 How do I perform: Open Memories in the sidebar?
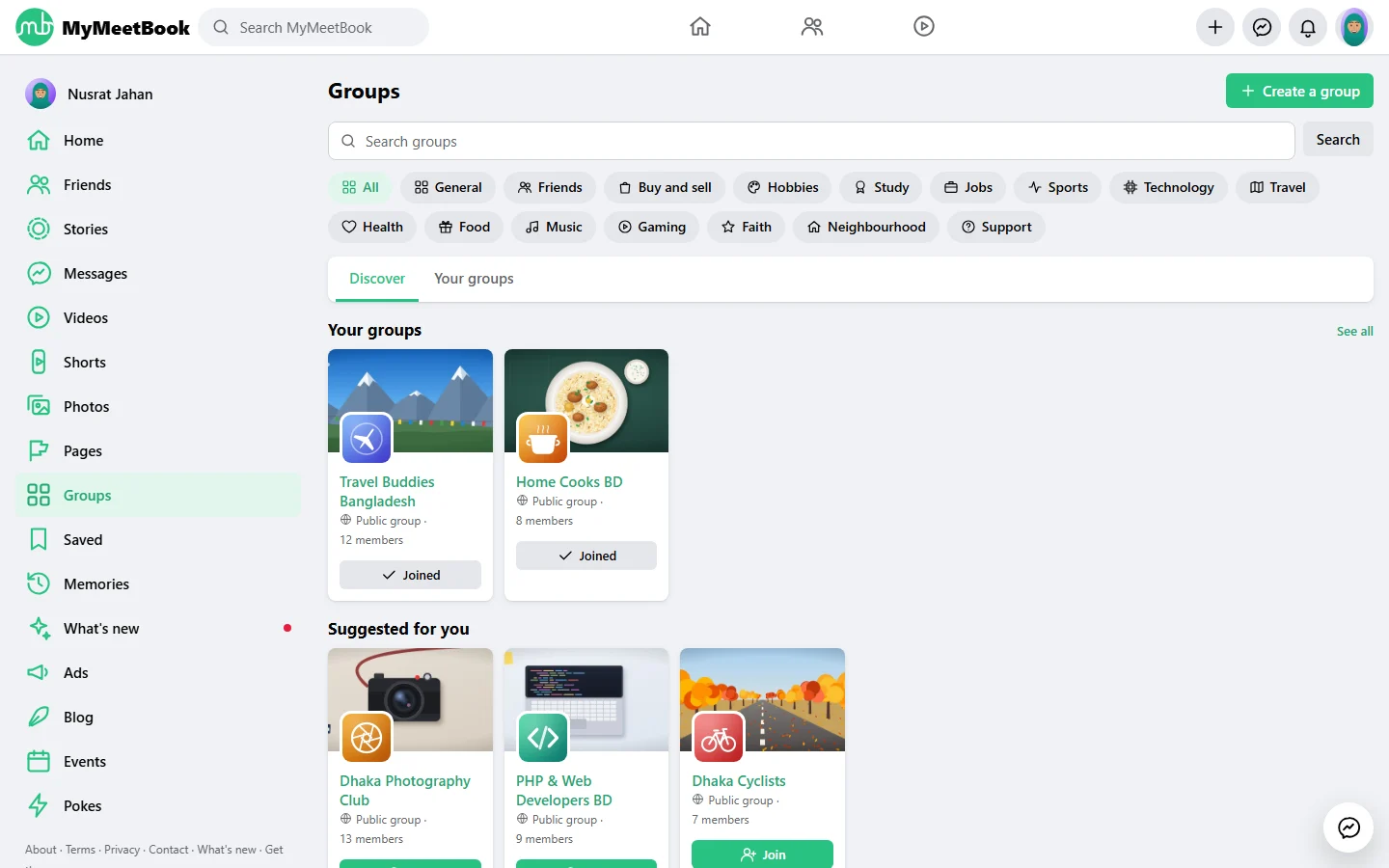pos(158,584)
